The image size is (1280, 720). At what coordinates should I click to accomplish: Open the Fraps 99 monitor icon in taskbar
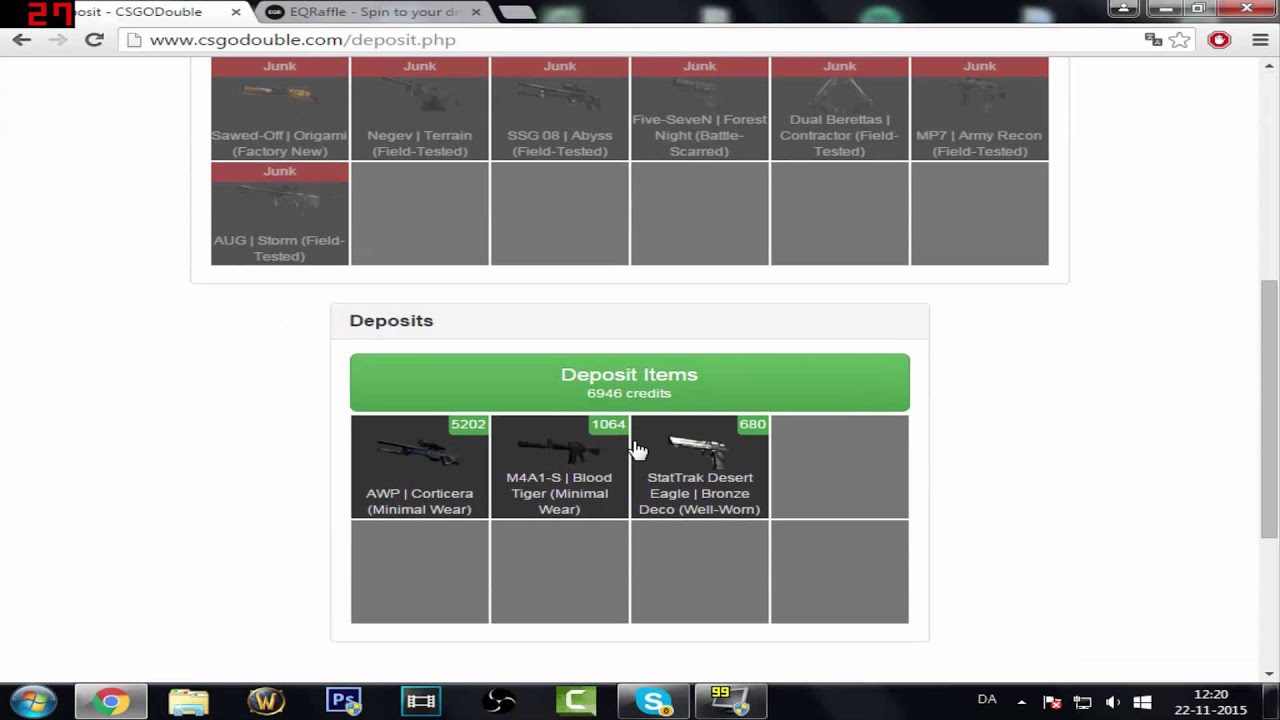[x=731, y=702]
